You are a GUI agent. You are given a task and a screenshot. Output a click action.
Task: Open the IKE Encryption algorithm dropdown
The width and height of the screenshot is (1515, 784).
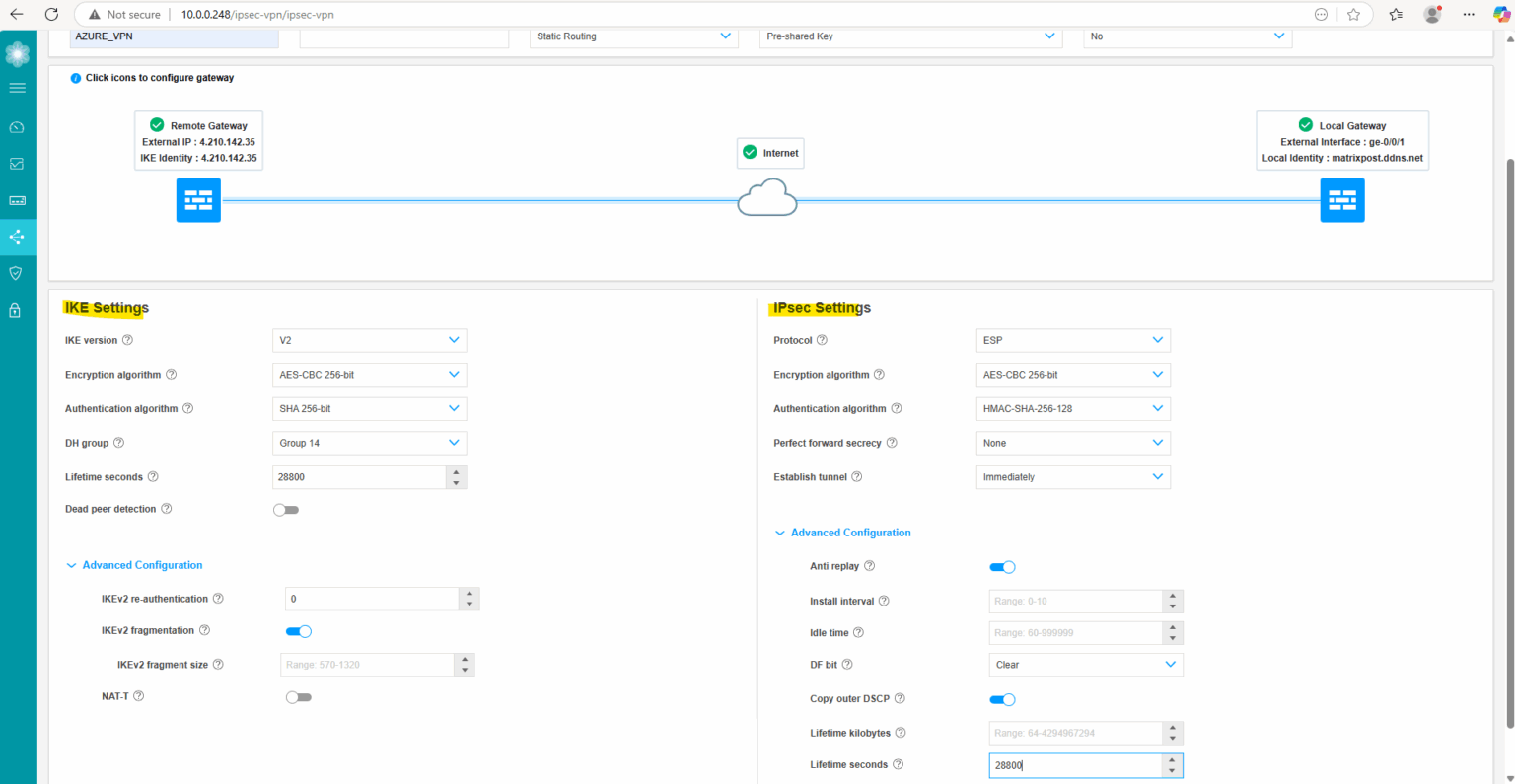(x=369, y=374)
